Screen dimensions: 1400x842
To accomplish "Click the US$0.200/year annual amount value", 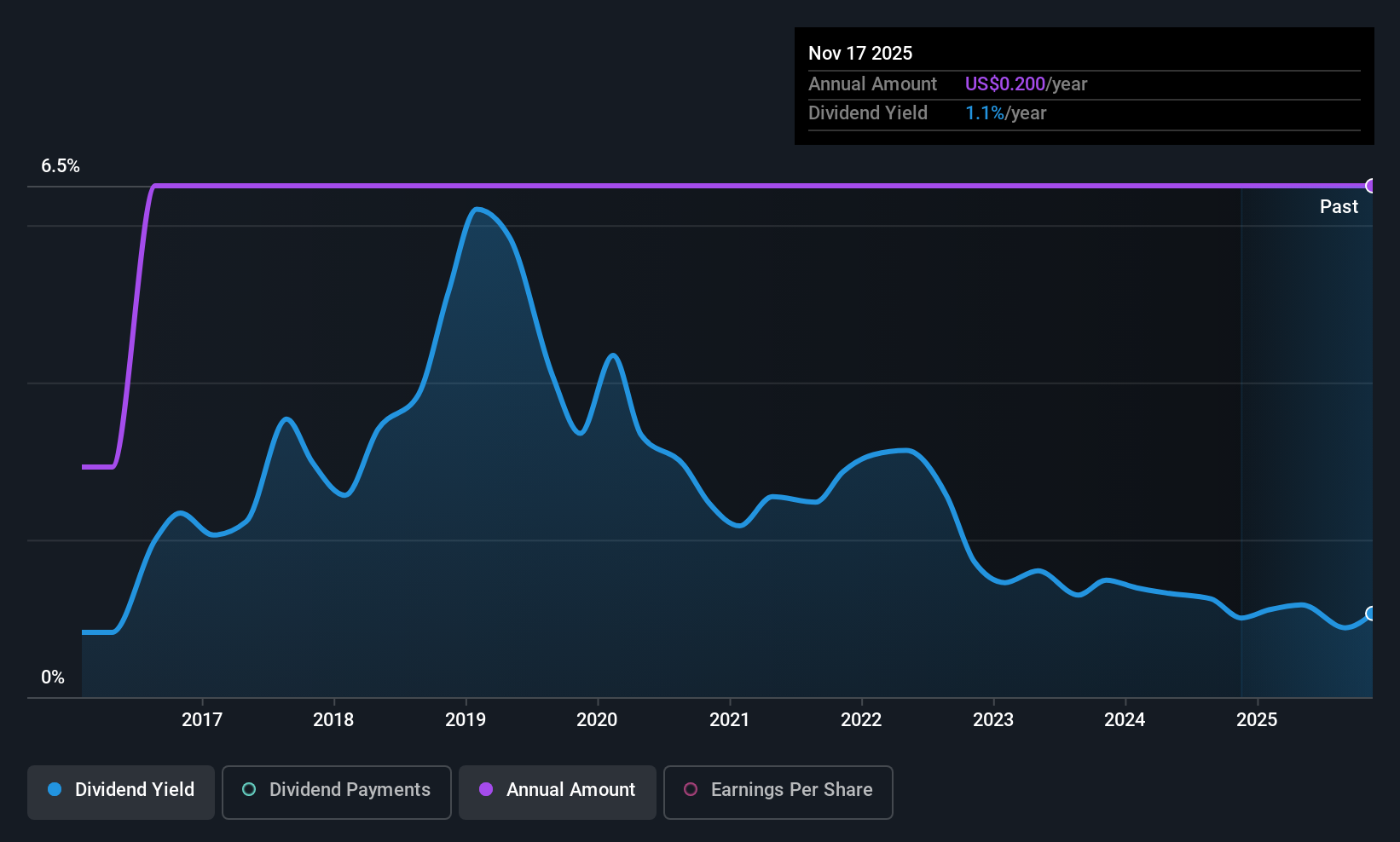I will pyautogui.click(x=1026, y=84).
